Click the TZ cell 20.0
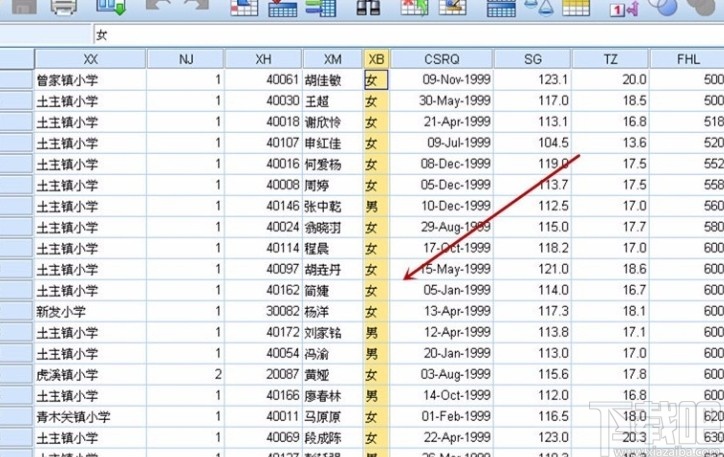Image resolution: width=724 pixels, height=457 pixels. [610, 80]
